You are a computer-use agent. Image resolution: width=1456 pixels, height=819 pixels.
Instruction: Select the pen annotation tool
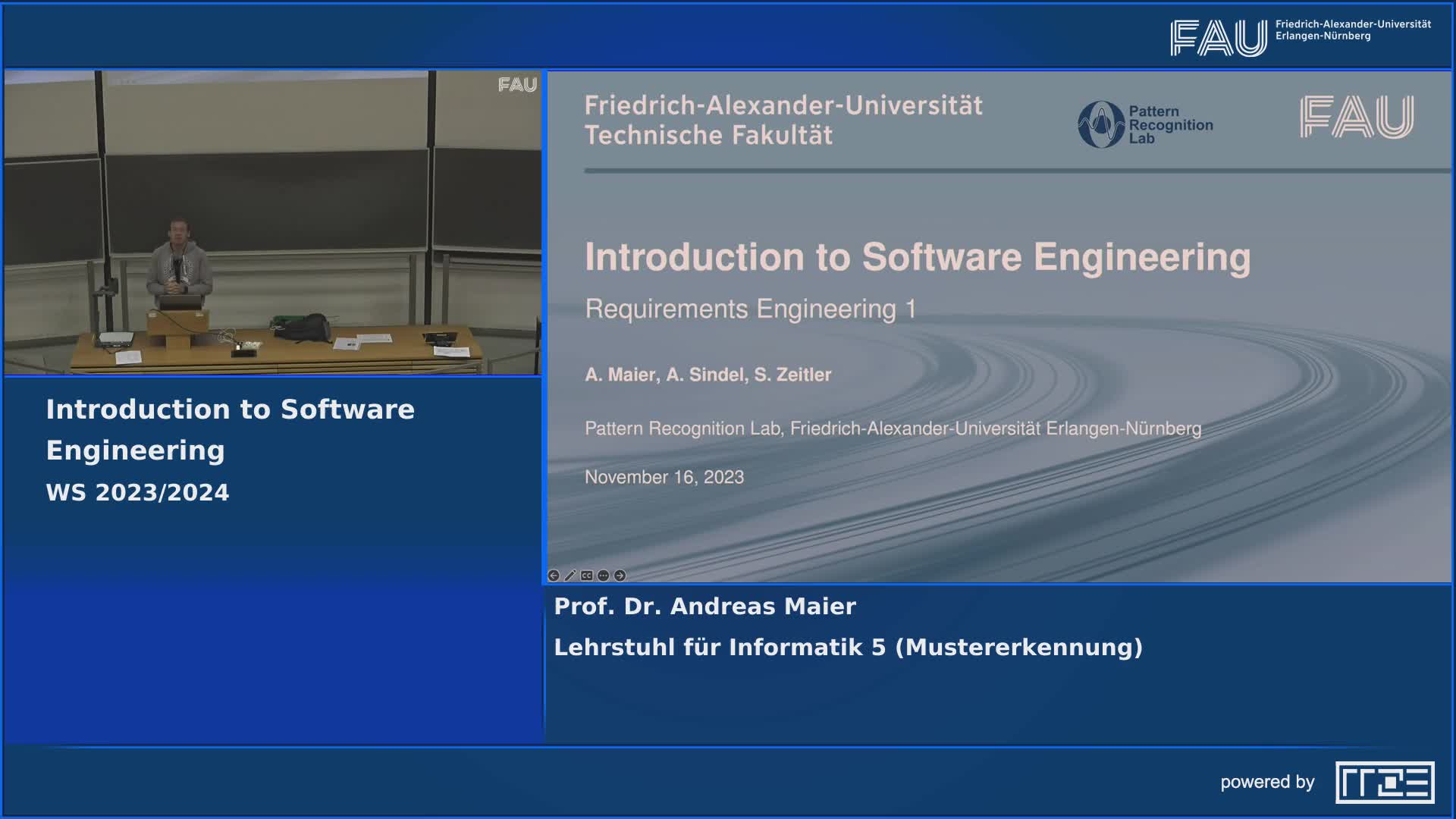pyautogui.click(x=570, y=576)
